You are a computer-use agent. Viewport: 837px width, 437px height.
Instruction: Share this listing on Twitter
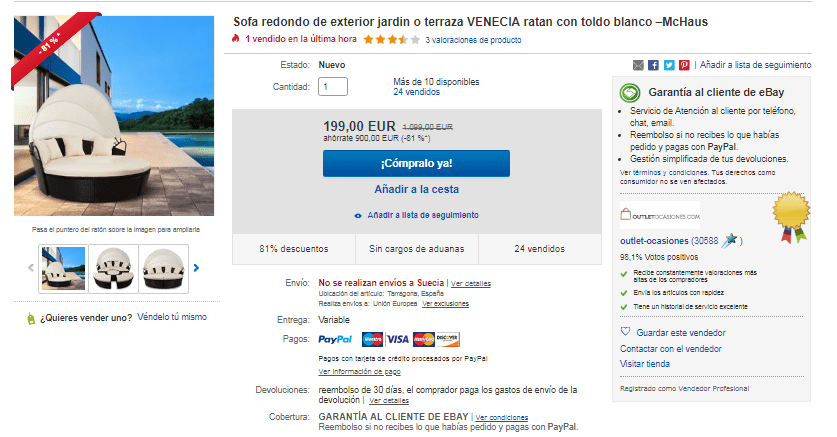coord(669,65)
